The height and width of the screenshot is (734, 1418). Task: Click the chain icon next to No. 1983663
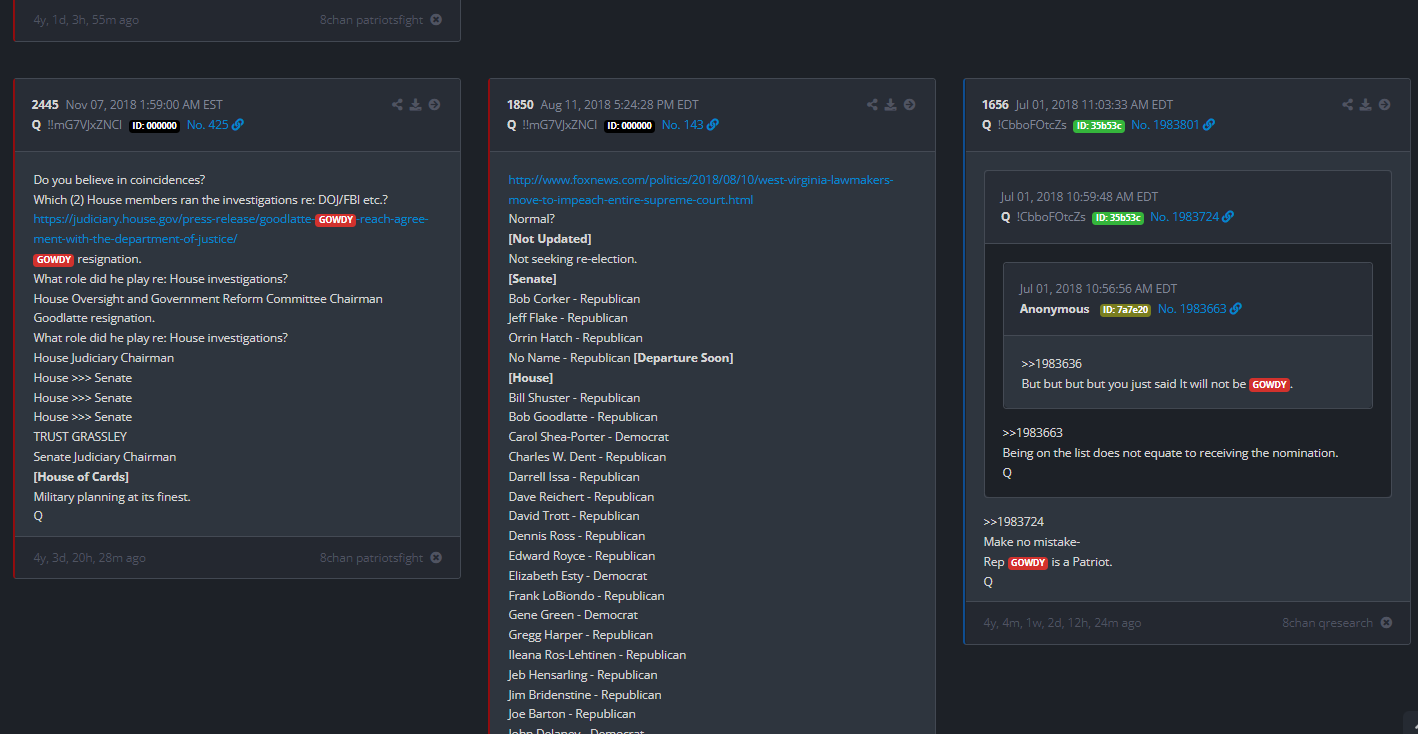1235,309
